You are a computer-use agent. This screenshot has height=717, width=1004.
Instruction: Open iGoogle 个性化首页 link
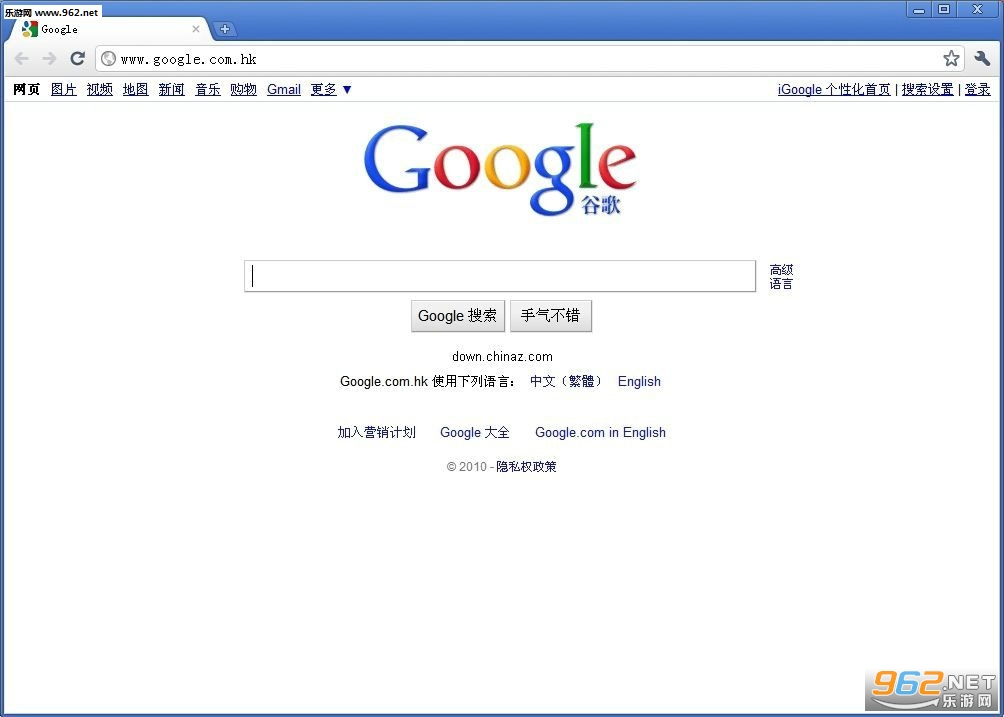pyautogui.click(x=834, y=90)
